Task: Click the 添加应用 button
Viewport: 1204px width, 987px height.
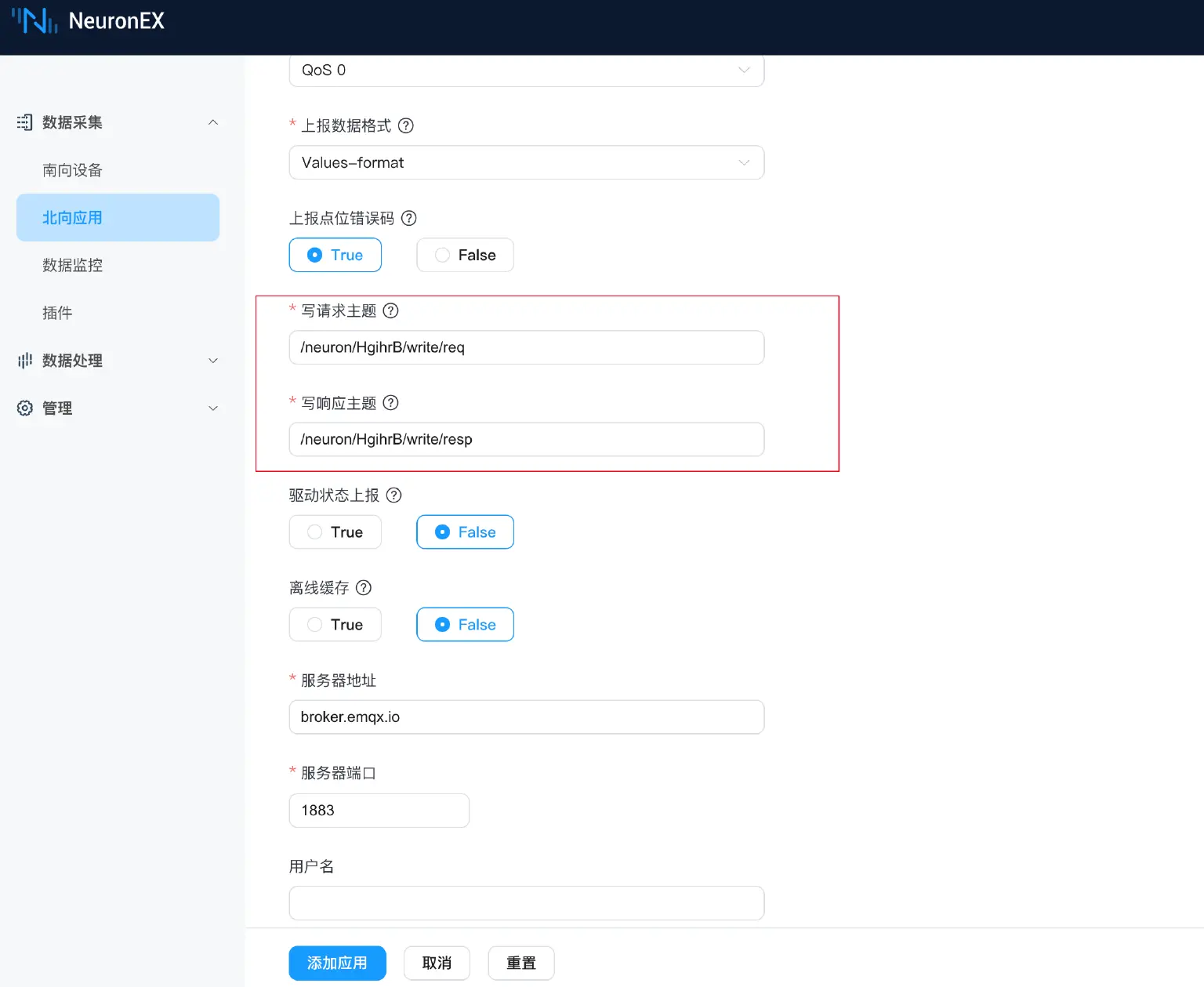Action: pyautogui.click(x=337, y=963)
